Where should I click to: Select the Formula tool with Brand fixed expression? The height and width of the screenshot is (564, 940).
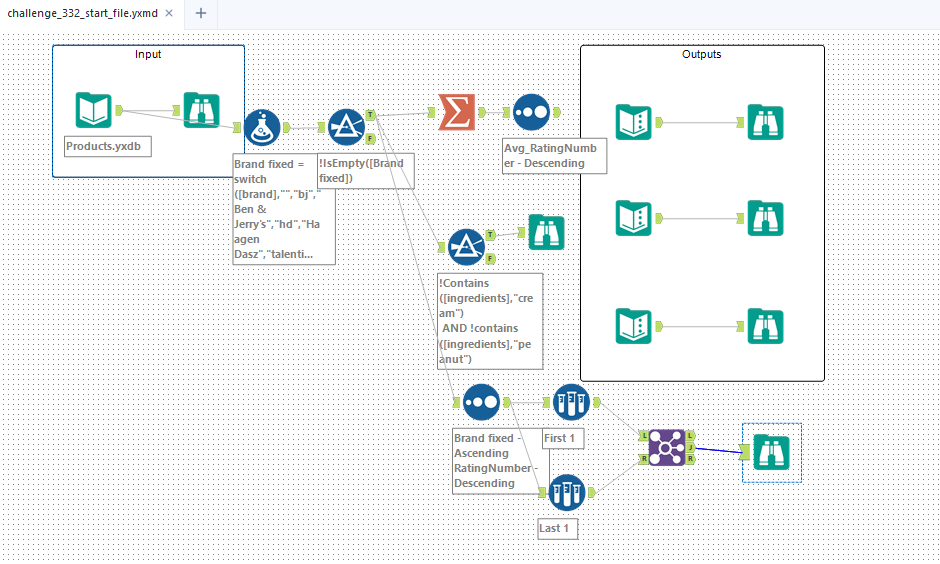[262, 127]
